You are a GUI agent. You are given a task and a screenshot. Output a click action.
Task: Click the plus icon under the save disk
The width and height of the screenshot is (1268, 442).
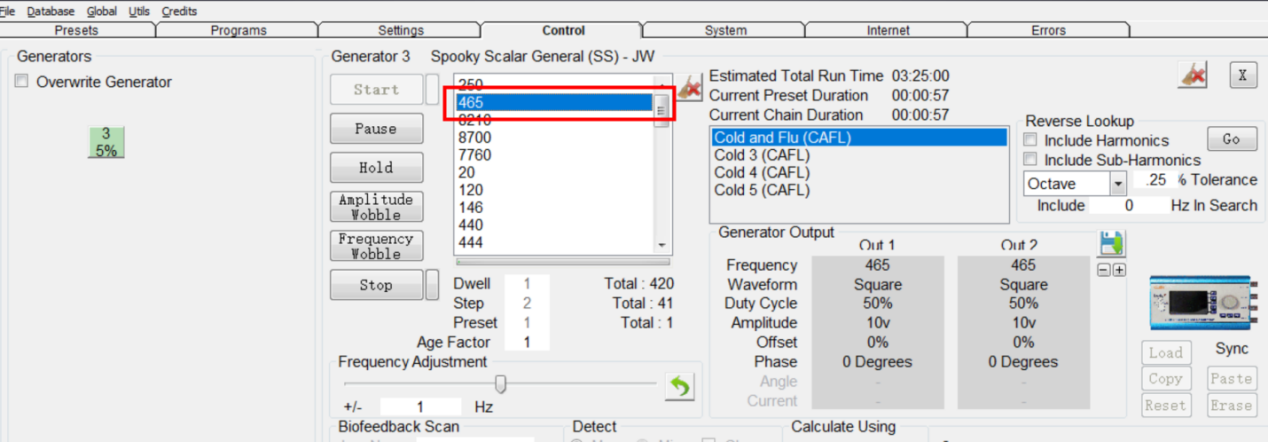click(x=1119, y=270)
